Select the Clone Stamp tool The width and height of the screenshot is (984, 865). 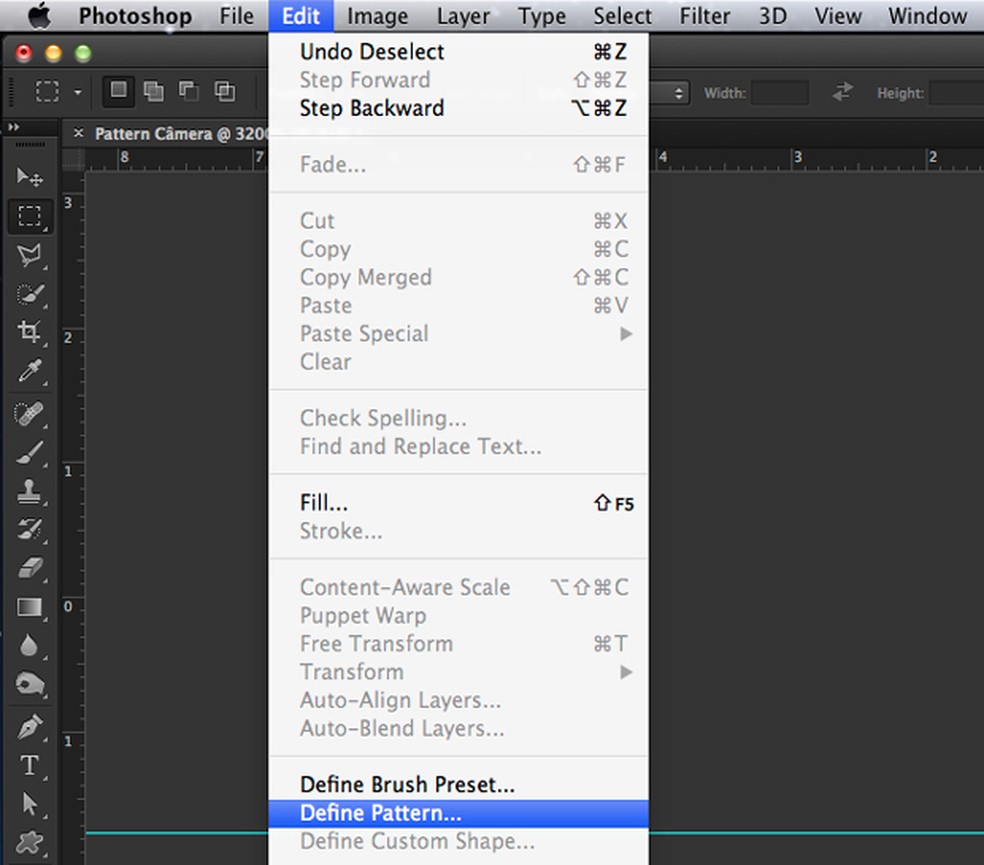(x=29, y=492)
